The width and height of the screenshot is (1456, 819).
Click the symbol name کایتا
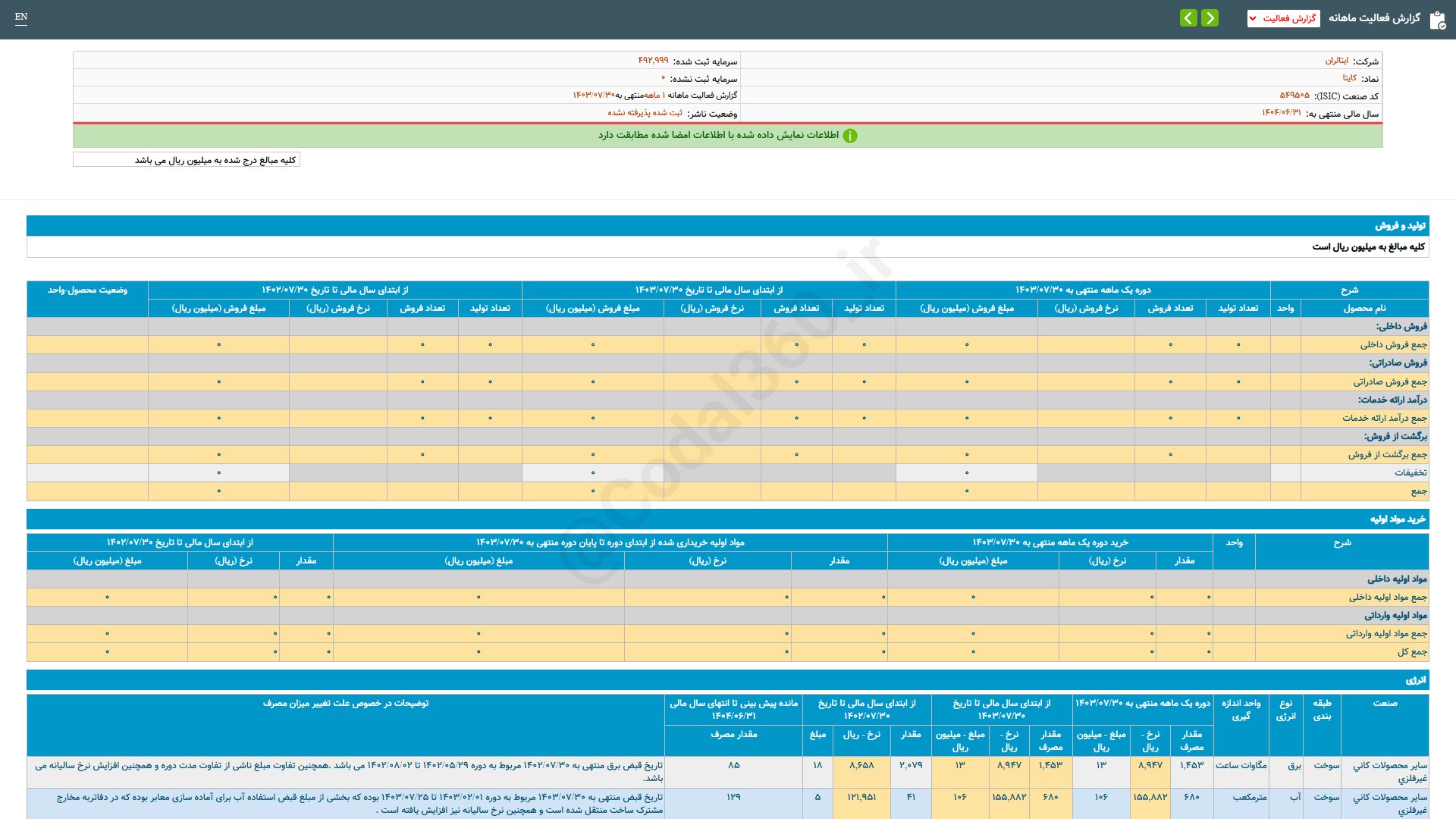(x=1349, y=78)
